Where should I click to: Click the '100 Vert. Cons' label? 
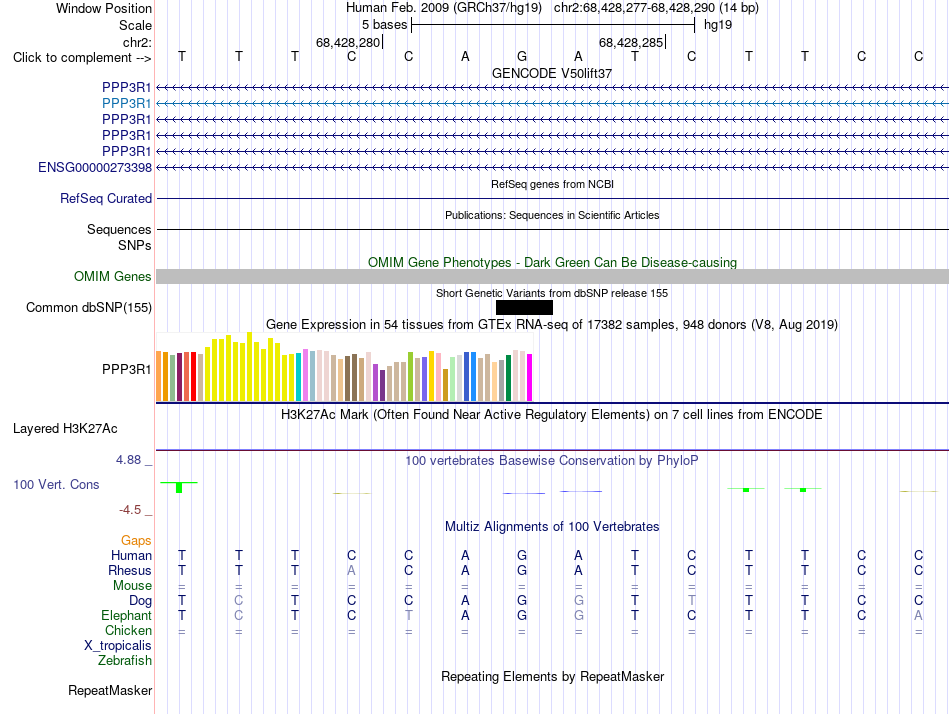pos(56,484)
